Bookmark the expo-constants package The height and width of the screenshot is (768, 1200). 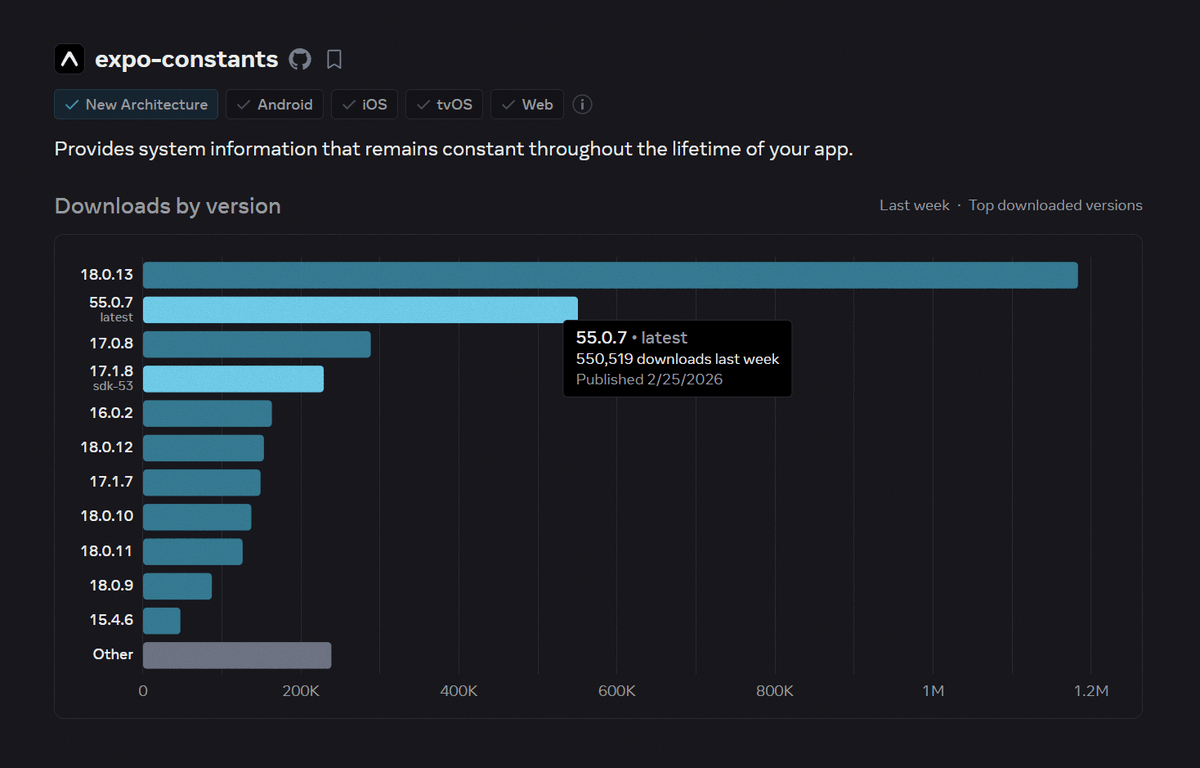pyautogui.click(x=334, y=59)
